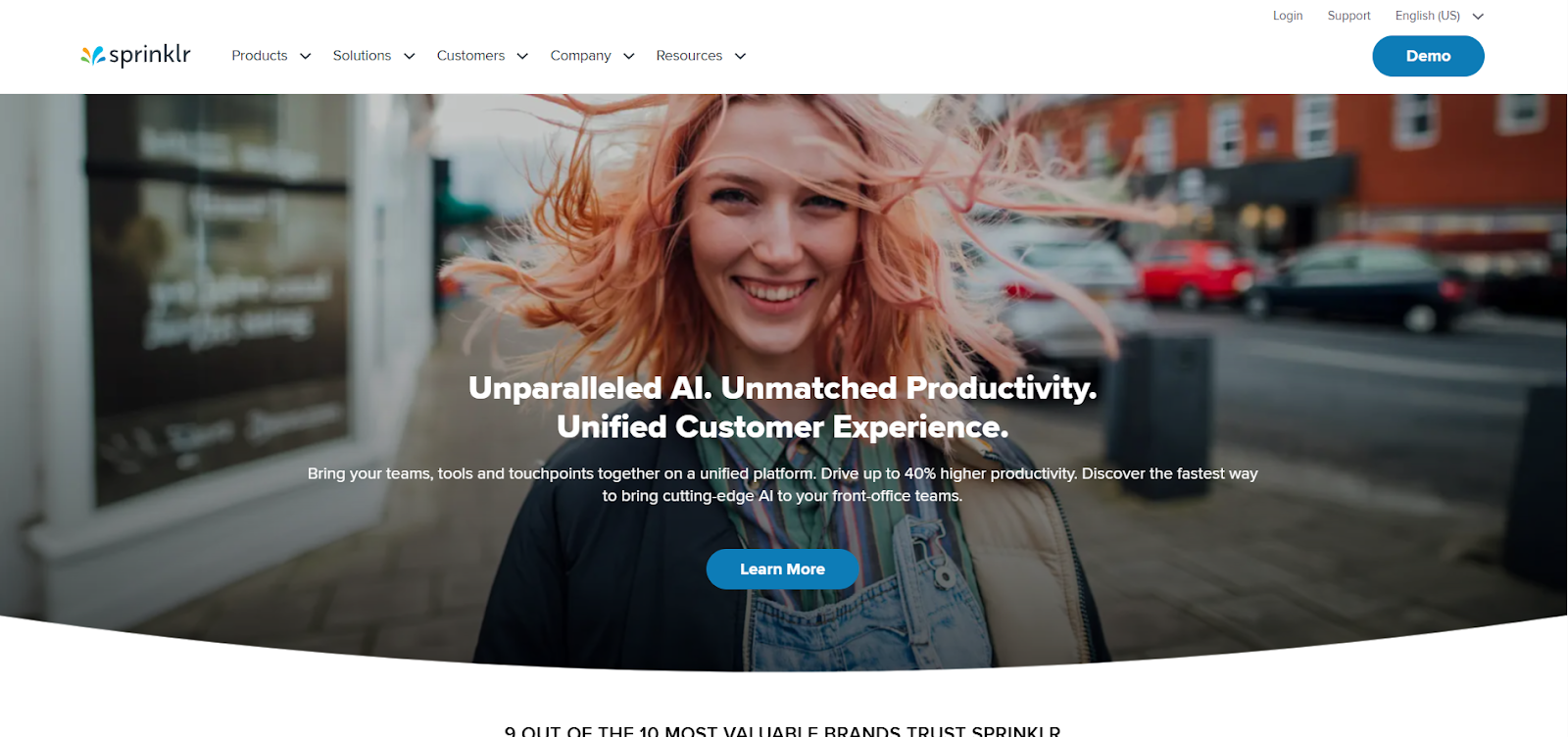Expand the Products chevron arrow
The height and width of the screenshot is (737, 1568).
tap(306, 56)
